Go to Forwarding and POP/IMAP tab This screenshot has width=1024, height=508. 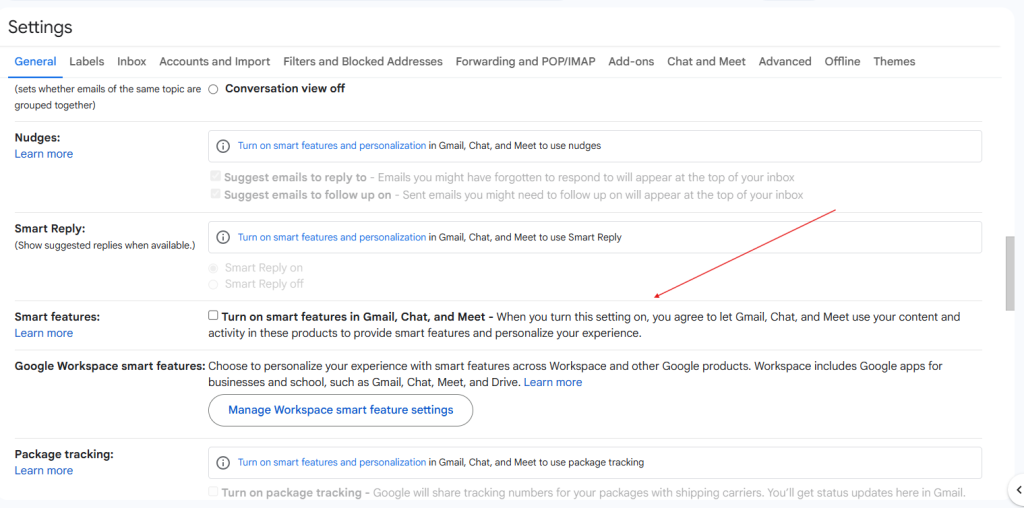click(x=525, y=62)
